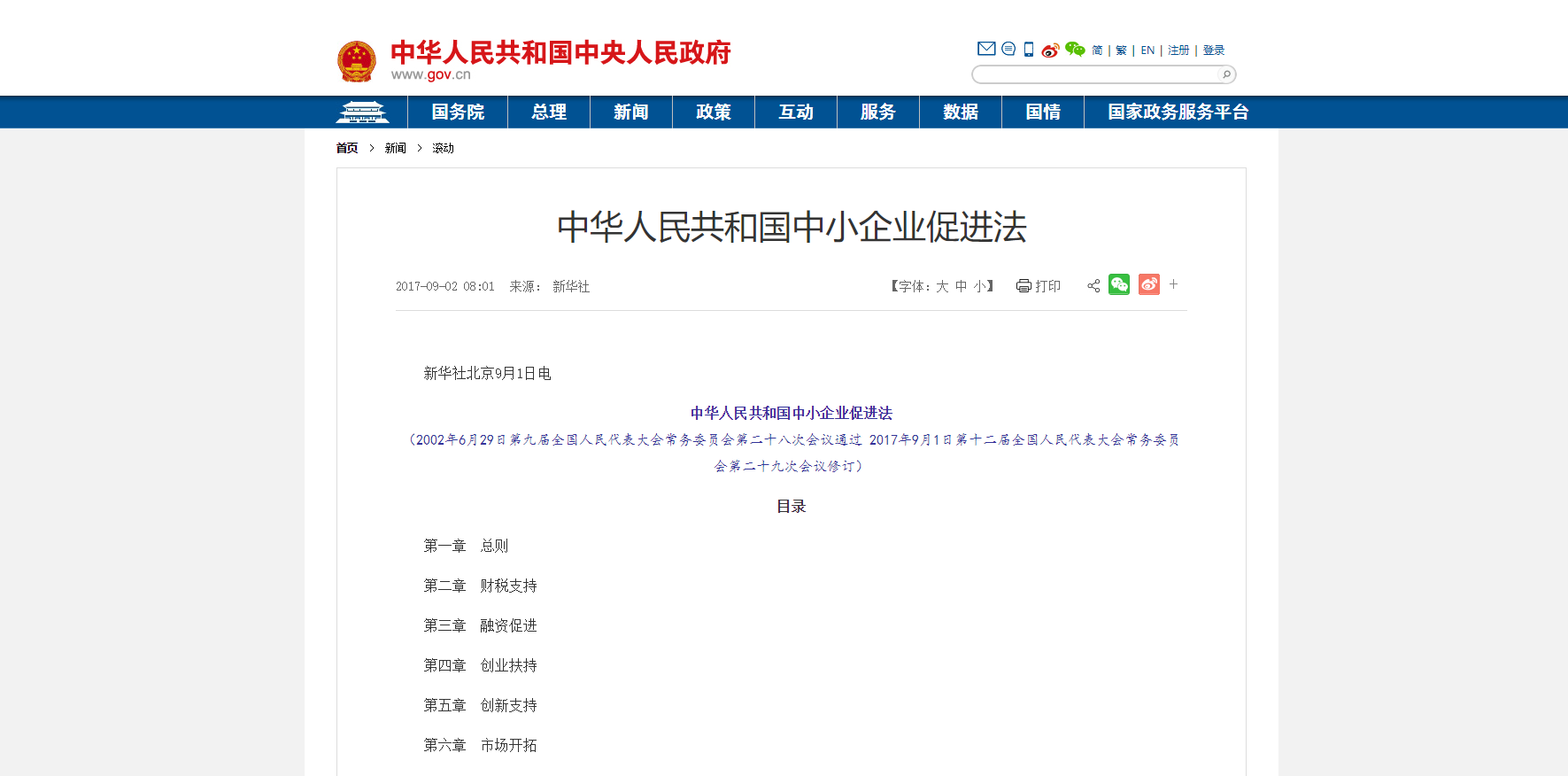Click the blue bold law title
Image resolution: width=1568 pixels, height=776 pixels.
tap(792, 413)
